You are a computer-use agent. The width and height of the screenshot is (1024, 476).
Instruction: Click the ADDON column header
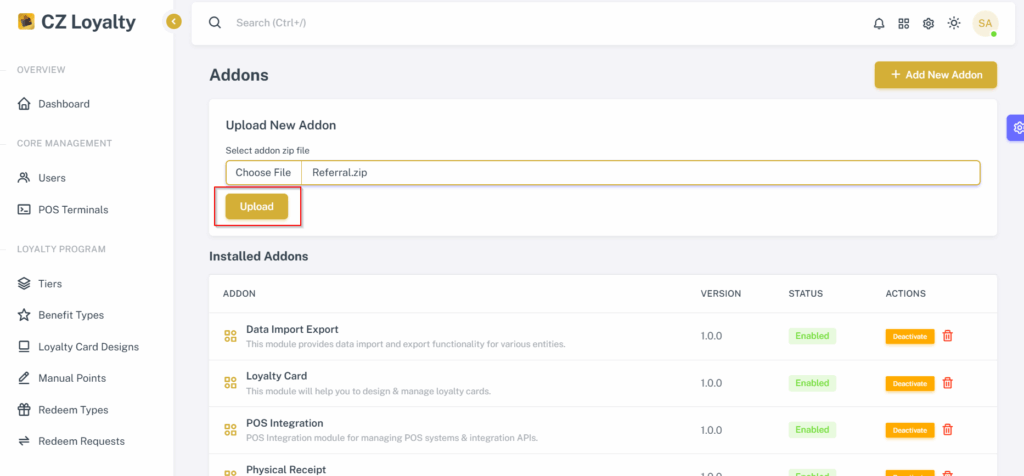tap(239, 294)
